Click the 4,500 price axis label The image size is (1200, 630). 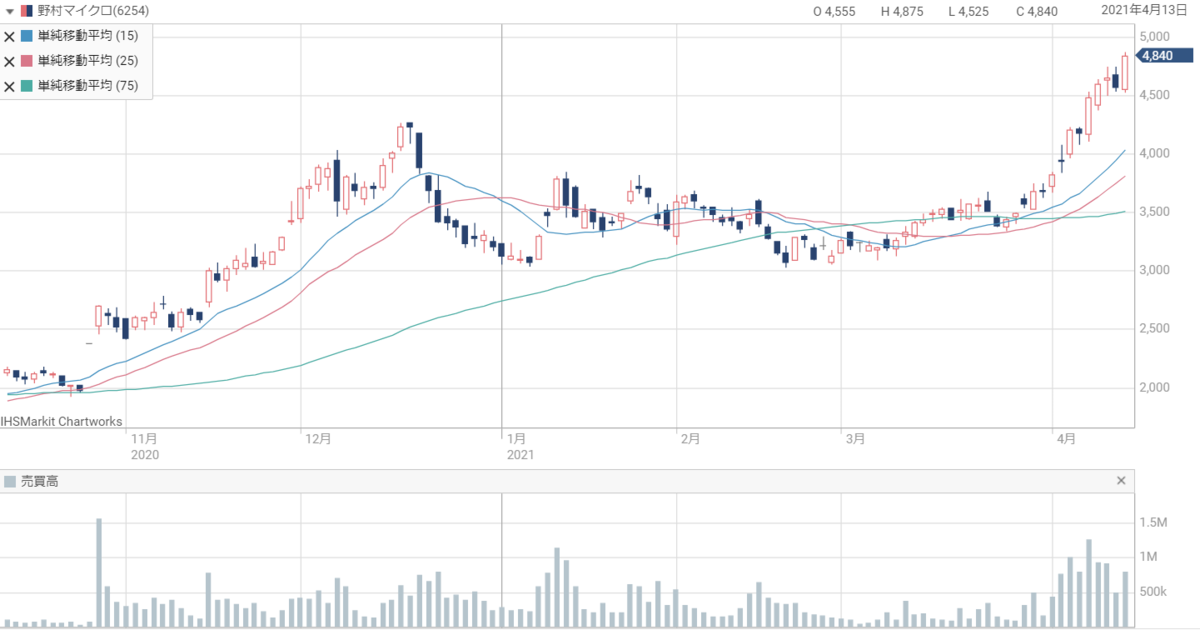click(x=1157, y=95)
